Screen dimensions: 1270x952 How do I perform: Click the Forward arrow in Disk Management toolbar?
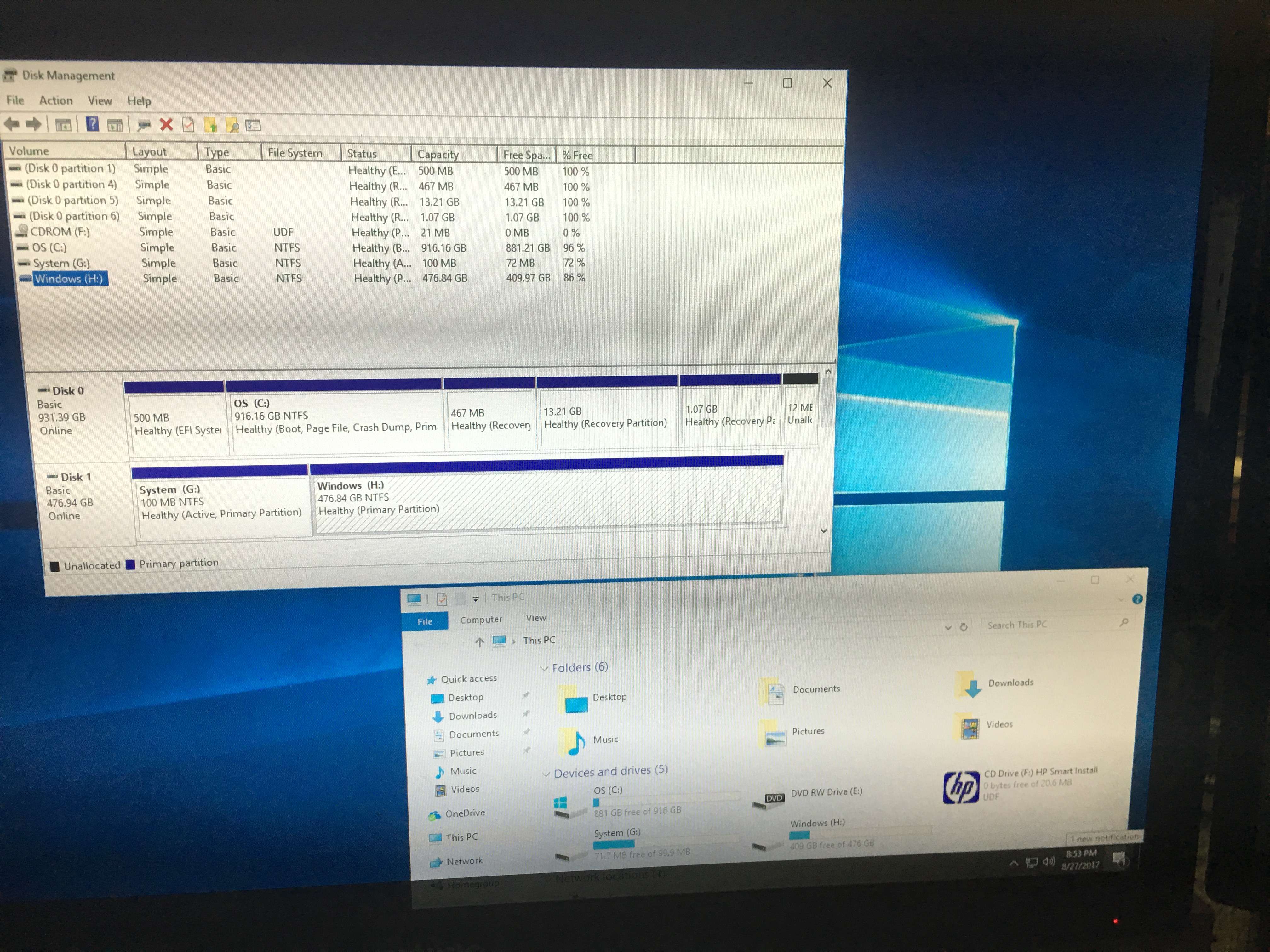click(33, 123)
